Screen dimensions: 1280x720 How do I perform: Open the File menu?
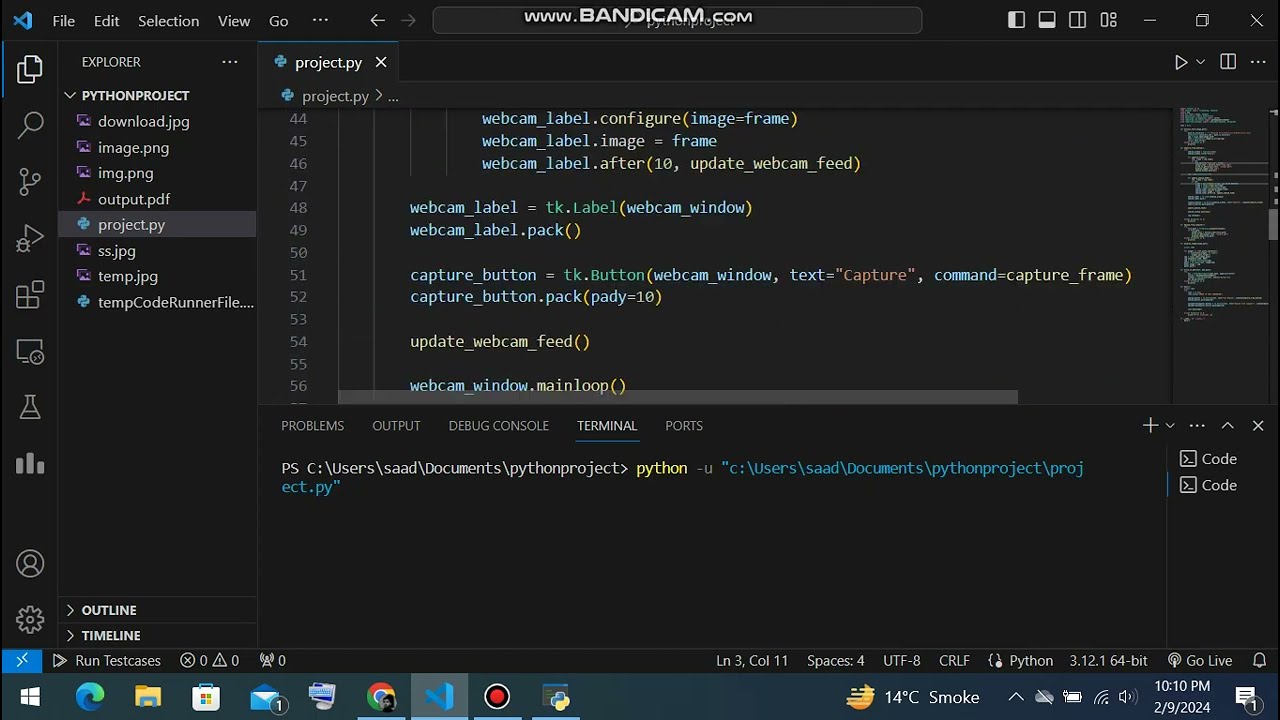(x=64, y=20)
